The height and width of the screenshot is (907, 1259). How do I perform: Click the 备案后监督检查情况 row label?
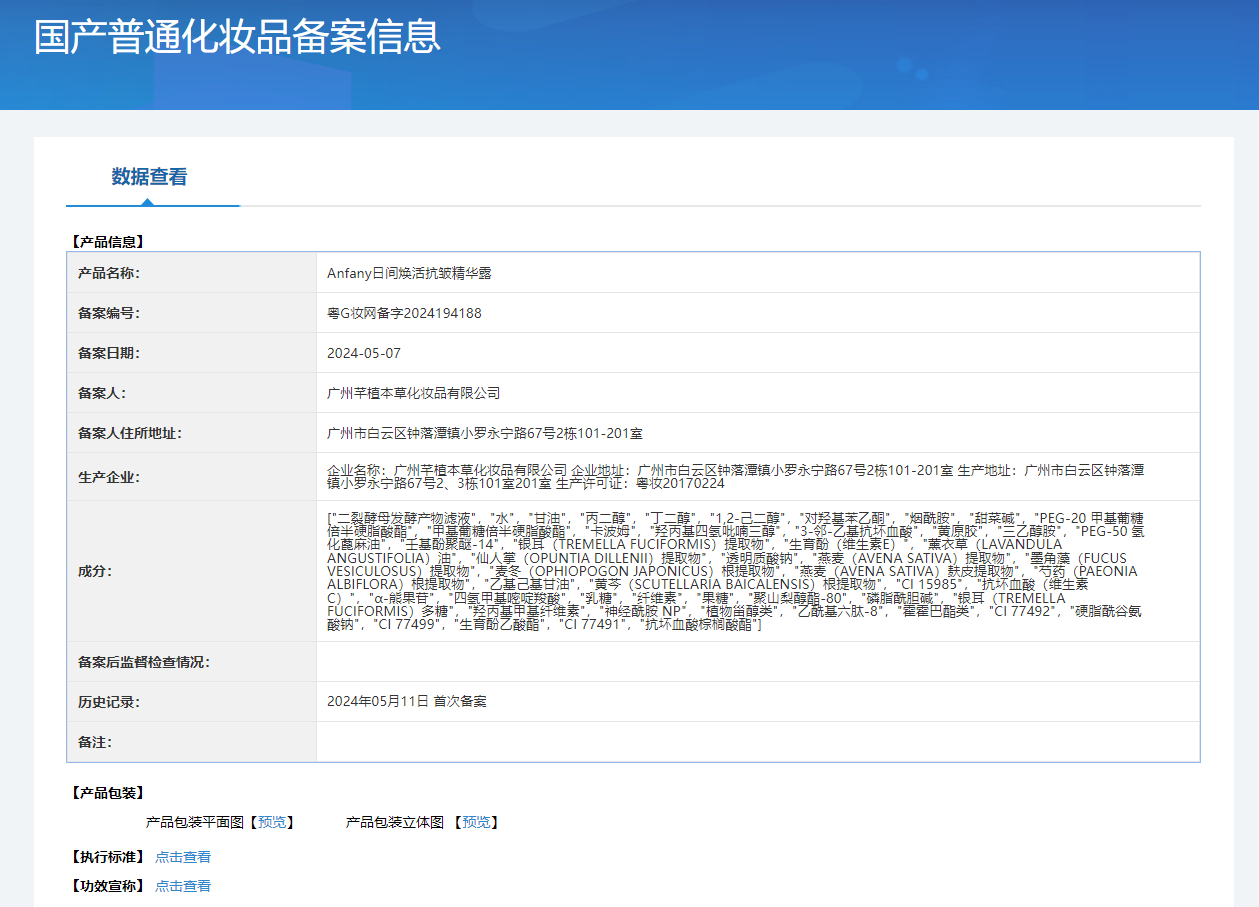(x=144, y=662)
